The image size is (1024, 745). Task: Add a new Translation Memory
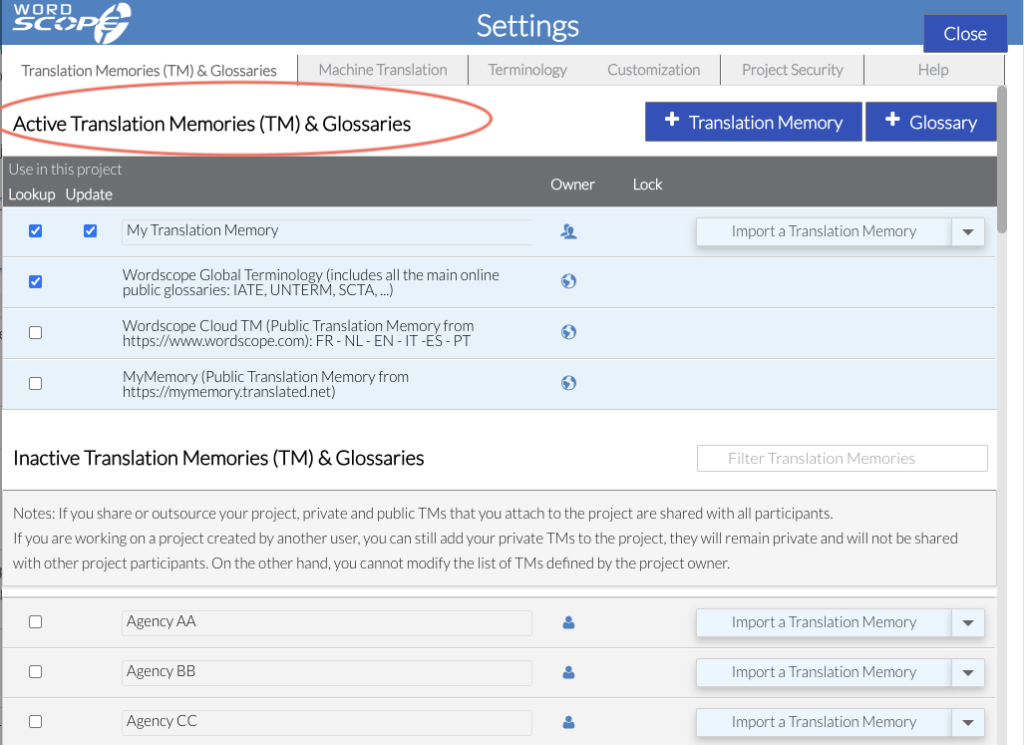click(x=753, y=122)
